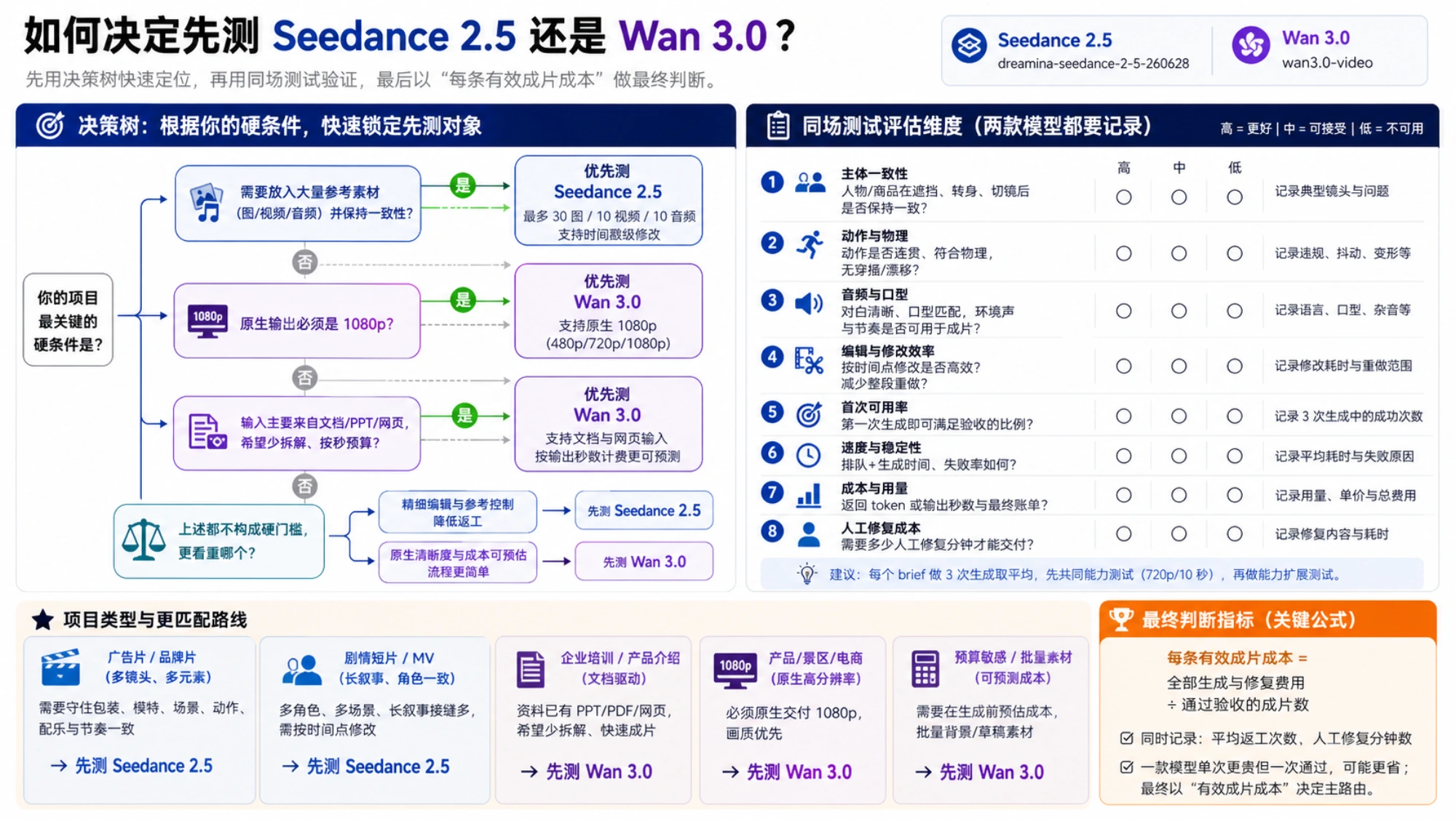This screenshot has width=1456, height=819.
Task: Click the scissors edit icon for 编辑与修改效率
Action: tap(808, 360)
